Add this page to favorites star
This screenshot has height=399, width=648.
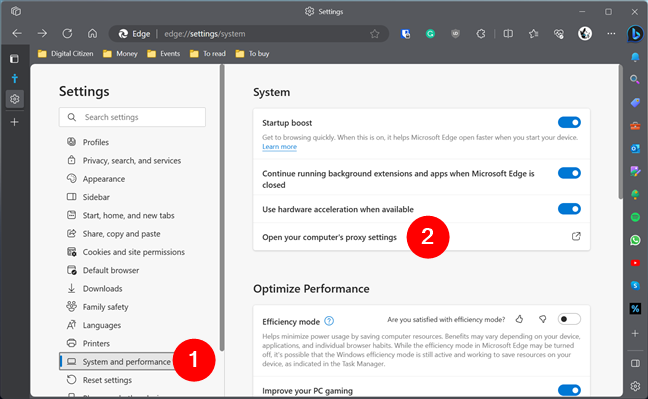(374, 34)
